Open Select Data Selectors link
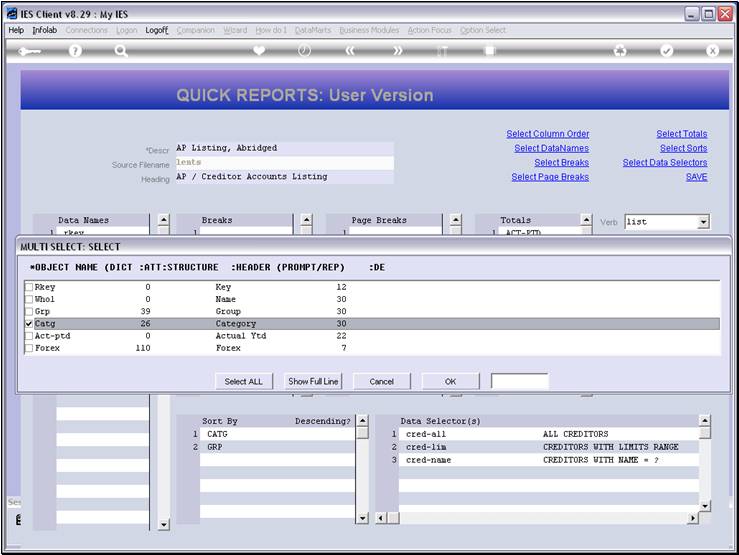The height and width of the screenshot is (555, 739). pyautogui.click(x=665, y=163)
